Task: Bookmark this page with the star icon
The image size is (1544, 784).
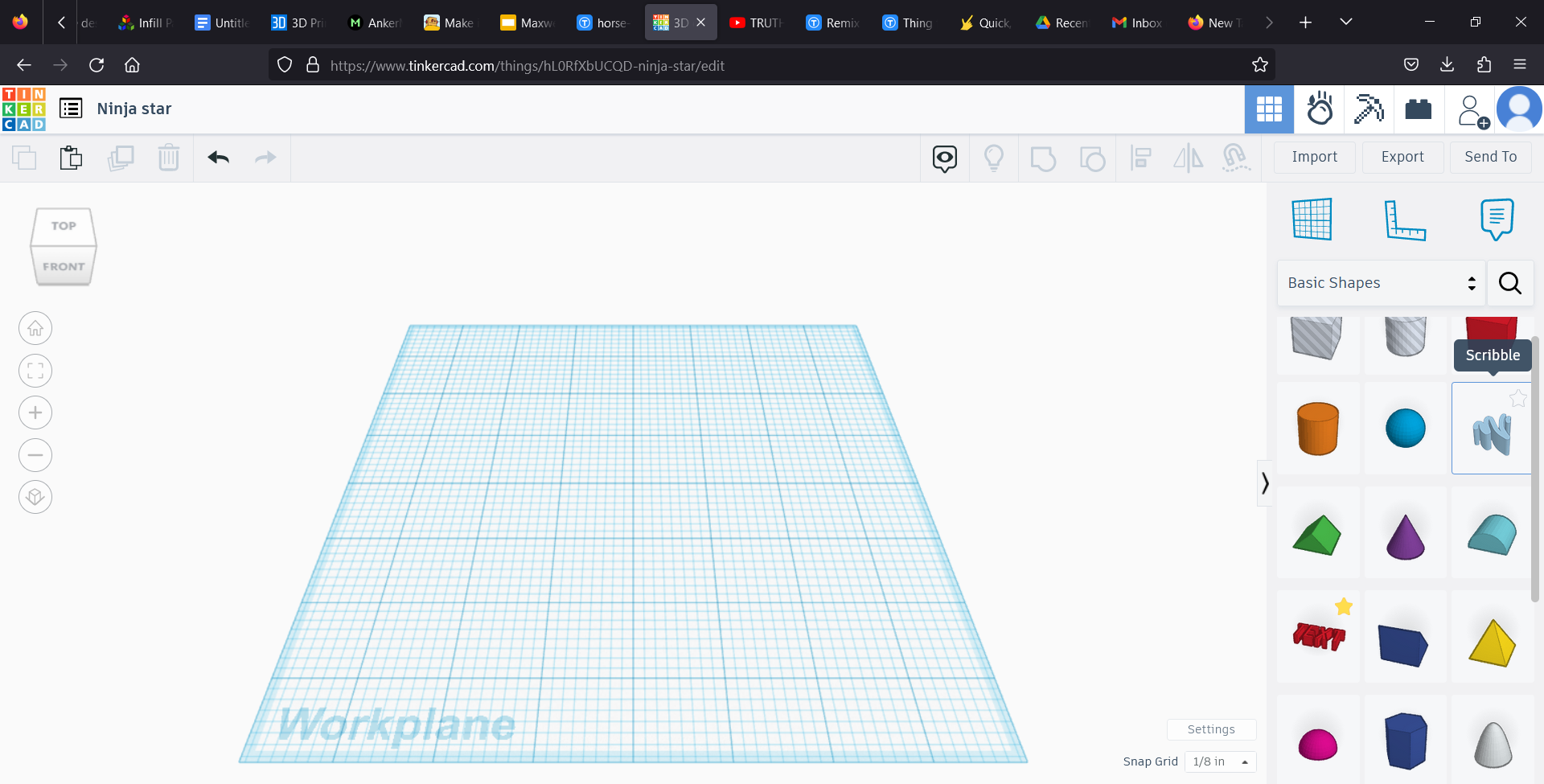Action: 1260,65
